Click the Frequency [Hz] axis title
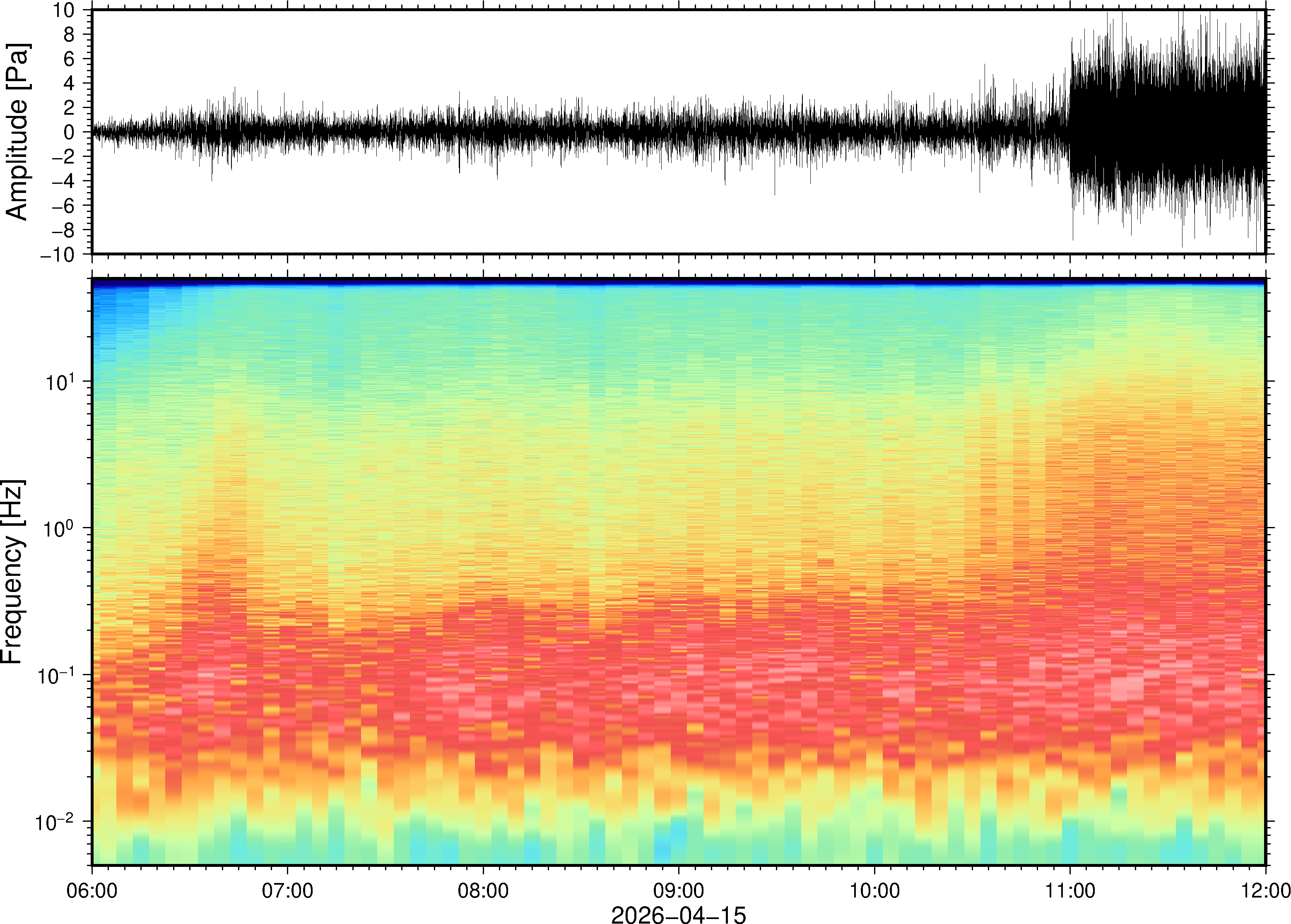This screenshot has height=924, width=1291. pyautogui.click(x=12, y=571)
